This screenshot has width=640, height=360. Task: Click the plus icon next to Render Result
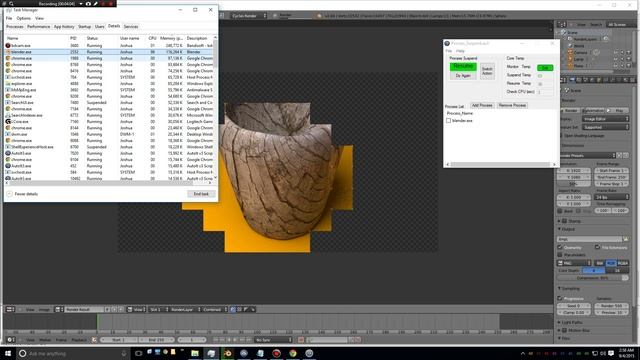114,309
